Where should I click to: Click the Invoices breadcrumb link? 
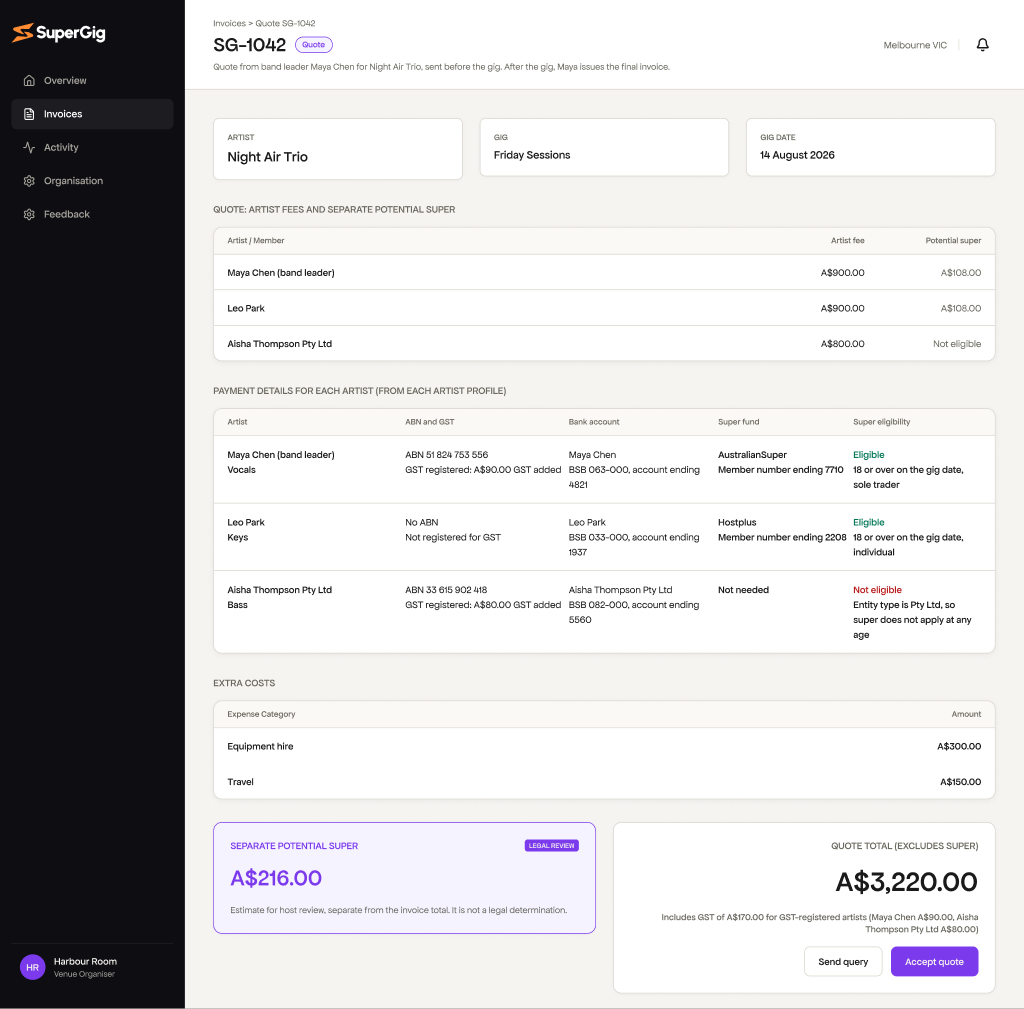click(x=229, y=23)
